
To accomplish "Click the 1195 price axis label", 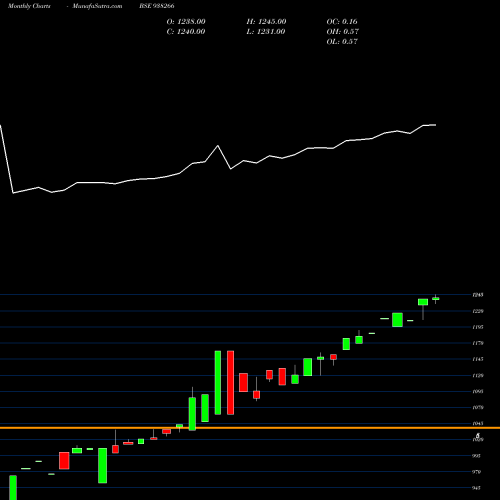I will tap(478, 327).
